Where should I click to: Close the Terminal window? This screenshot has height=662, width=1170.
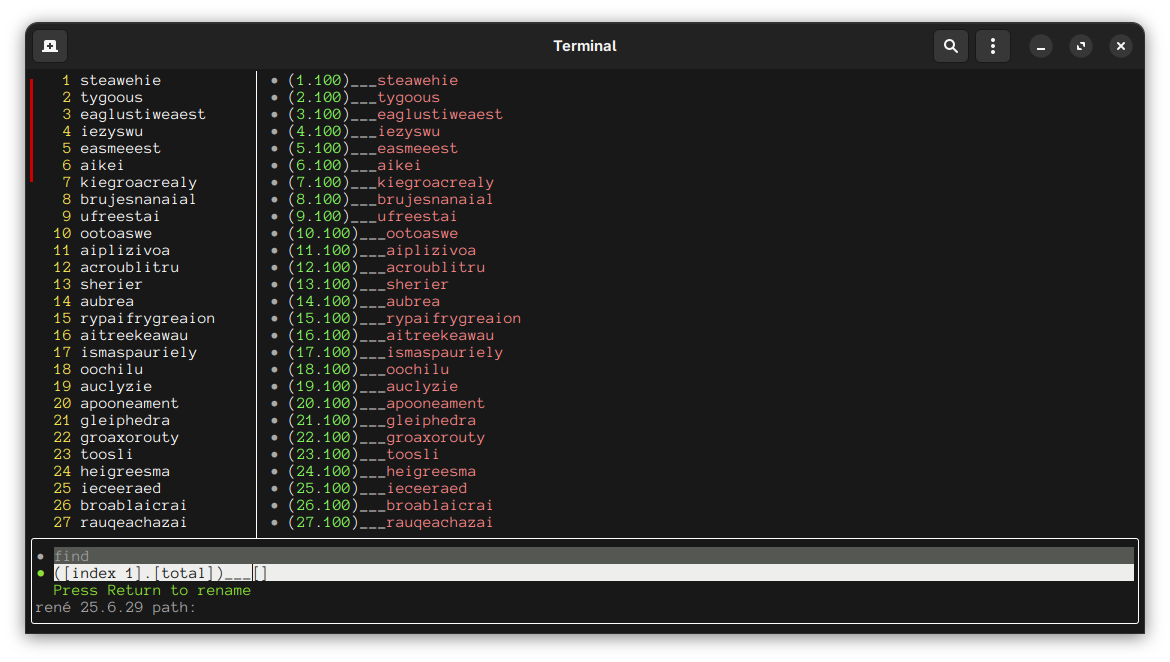(x=1121, y=46)
